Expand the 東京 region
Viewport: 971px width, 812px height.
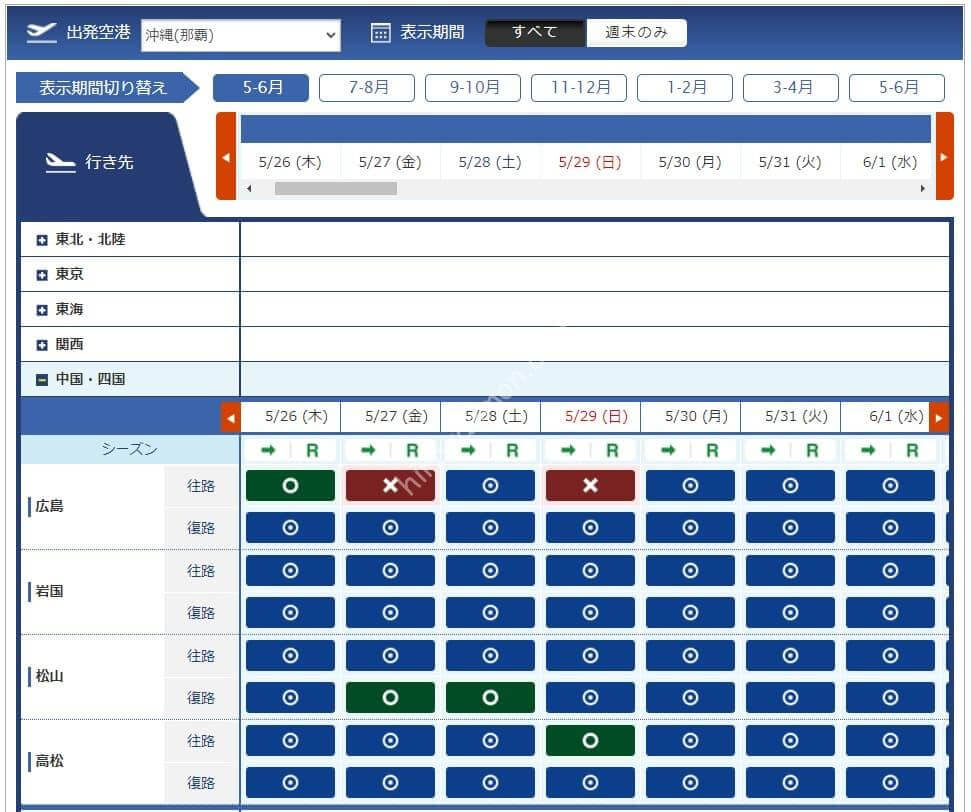tap(42, 274)
